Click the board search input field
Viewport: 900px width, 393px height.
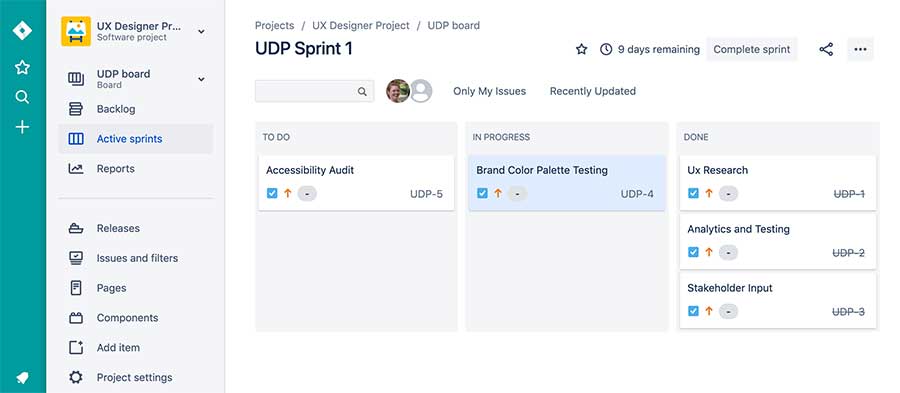click(x=315, y=91)
